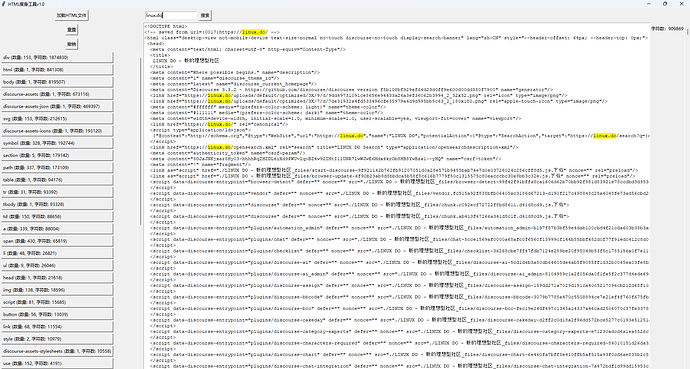
Task: Select the body tag button
Action: (57, 82)
